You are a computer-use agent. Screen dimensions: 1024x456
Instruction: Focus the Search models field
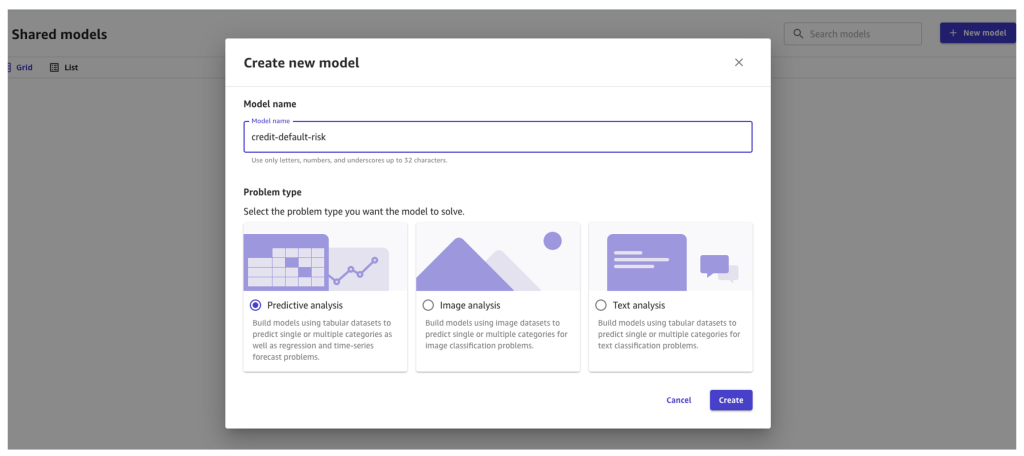(853, 33)
